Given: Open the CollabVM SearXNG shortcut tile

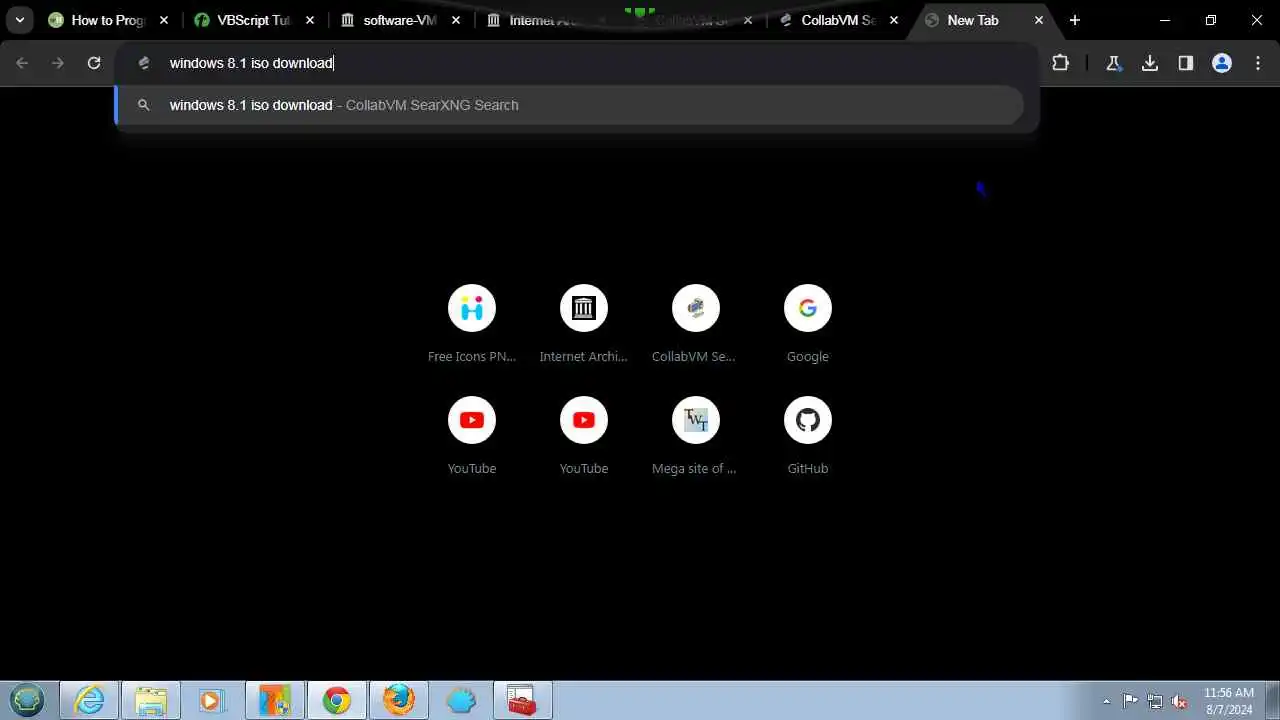Looking at the screenshot, I should pyautogui.click(x=696, y=324).
